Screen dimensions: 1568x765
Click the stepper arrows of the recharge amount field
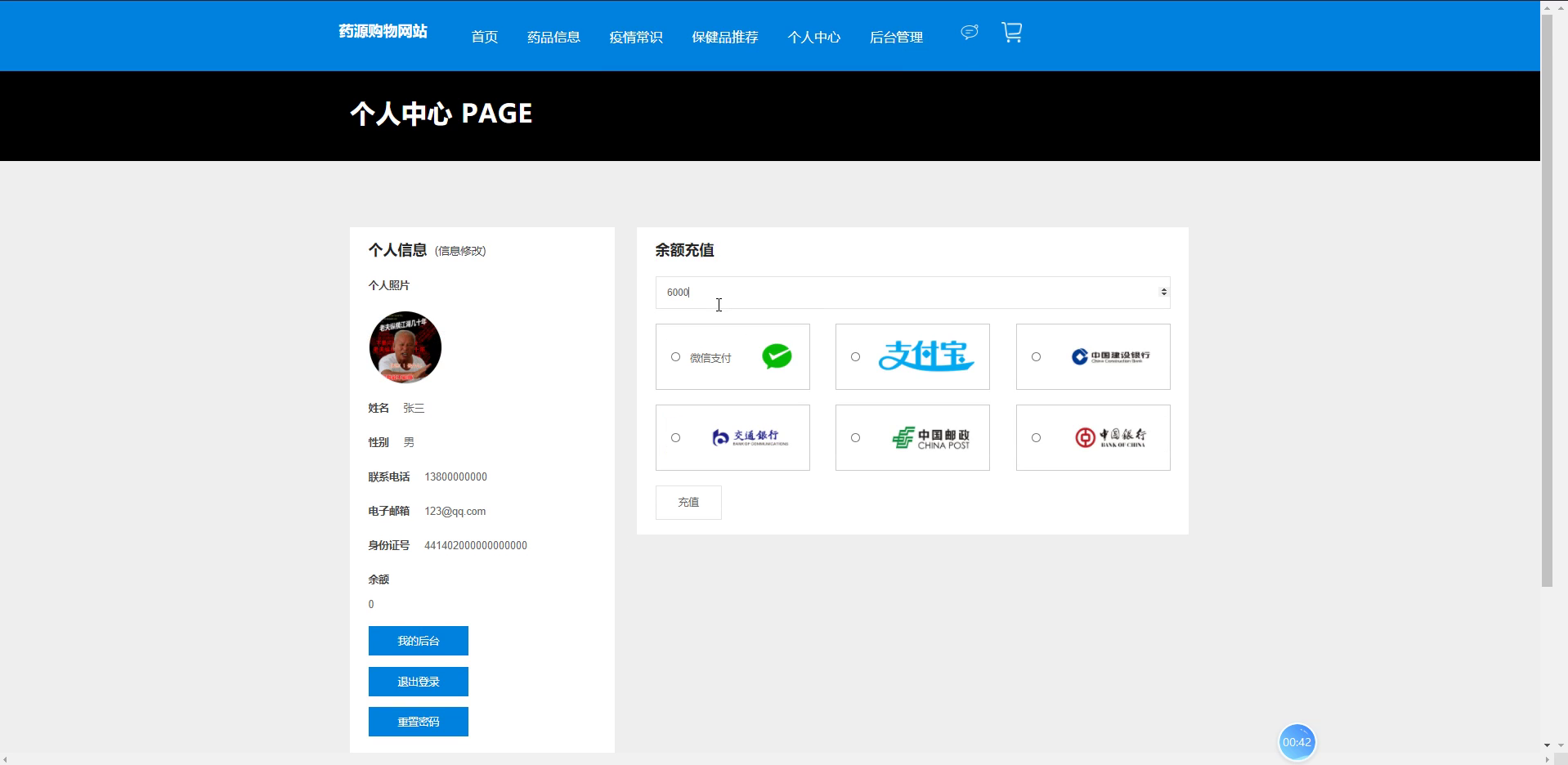click(x=1163, y=292)
